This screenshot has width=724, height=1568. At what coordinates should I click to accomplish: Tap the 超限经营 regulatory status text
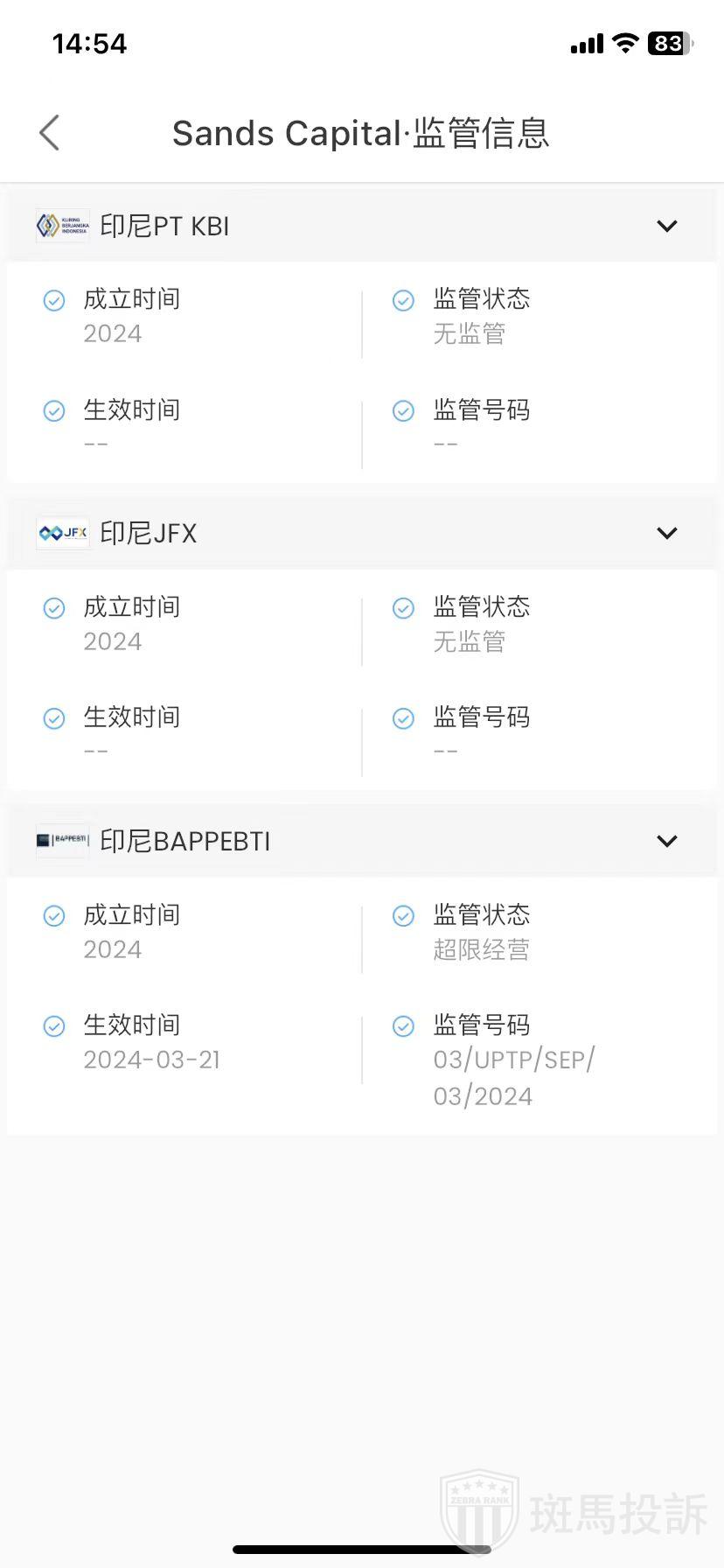(481, 949)
